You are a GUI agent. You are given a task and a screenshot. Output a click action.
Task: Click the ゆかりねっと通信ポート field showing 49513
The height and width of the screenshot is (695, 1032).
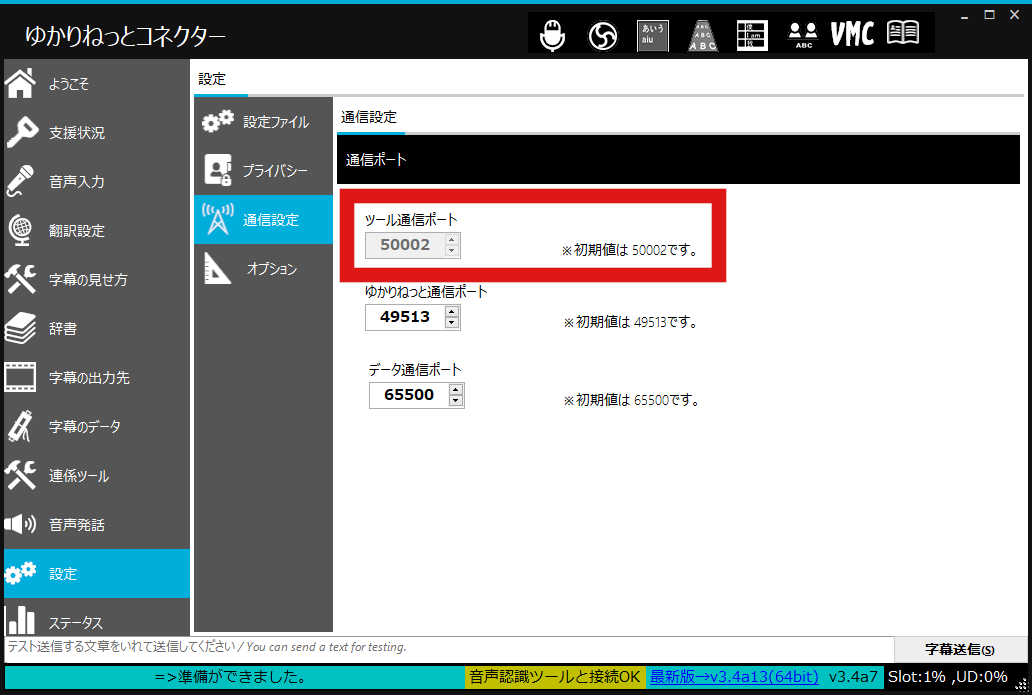405,317
